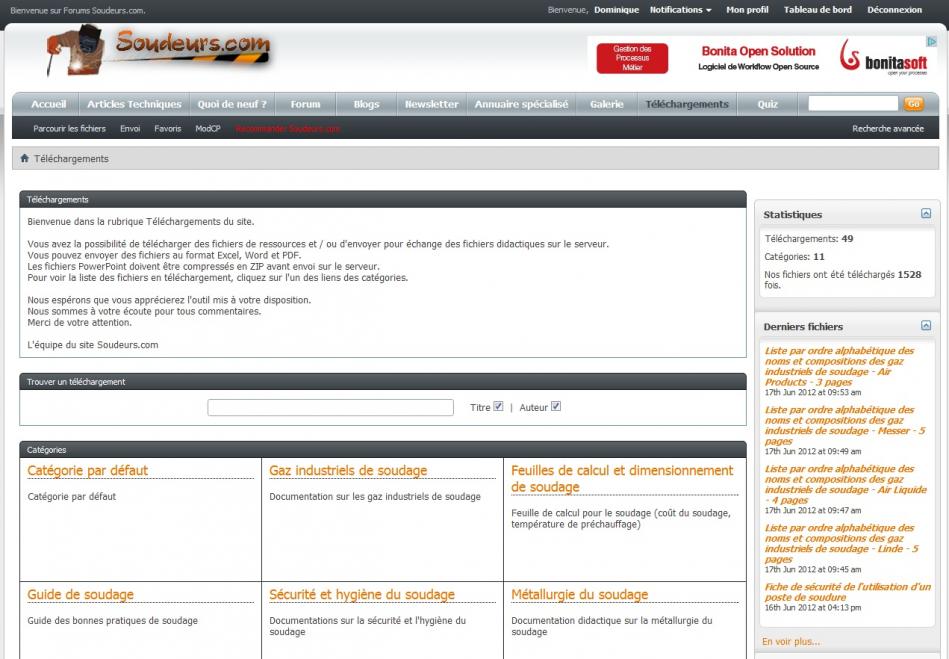Screen dimensions: 949x659
Task: Select Parcourir les fichiers in the submenu
Action: [69, 129]
